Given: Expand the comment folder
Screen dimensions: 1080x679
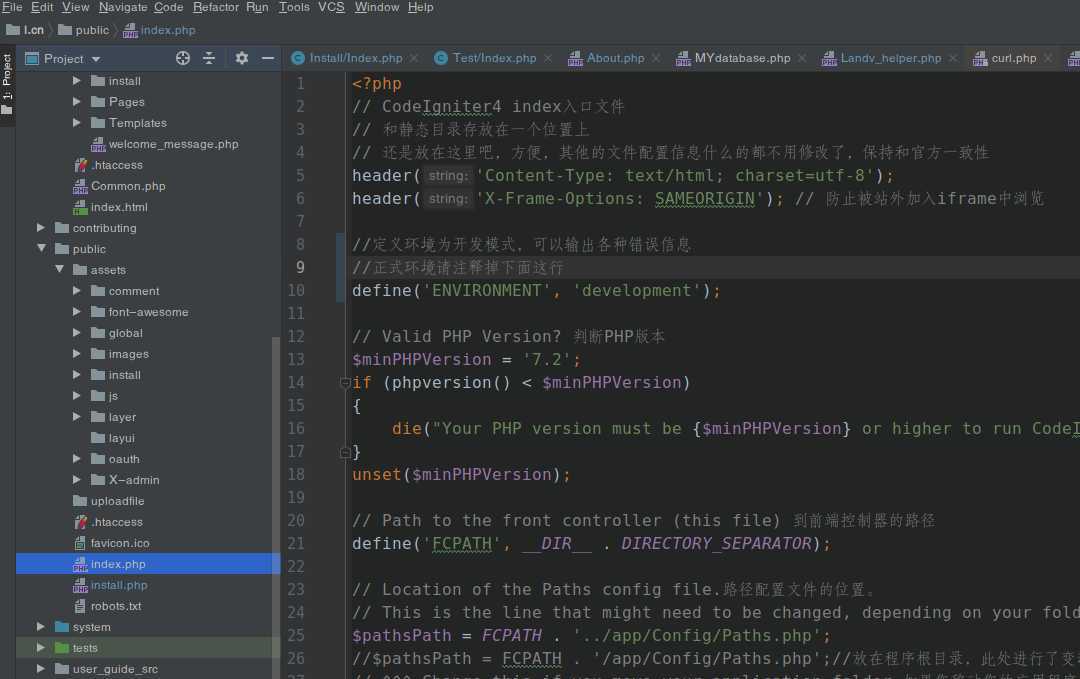Looking at the screenshot, I should tap(76, 291).
